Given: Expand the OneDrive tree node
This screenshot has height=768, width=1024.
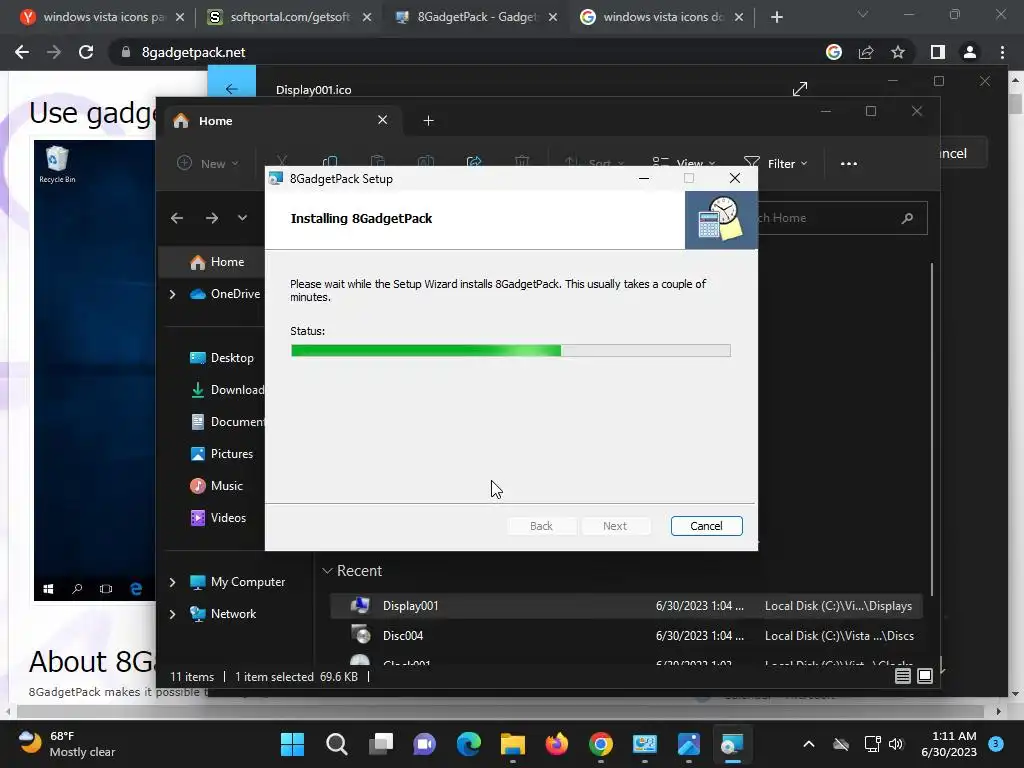Looking at the screenshot, I should pyautogui.click(x=172, y=295).
